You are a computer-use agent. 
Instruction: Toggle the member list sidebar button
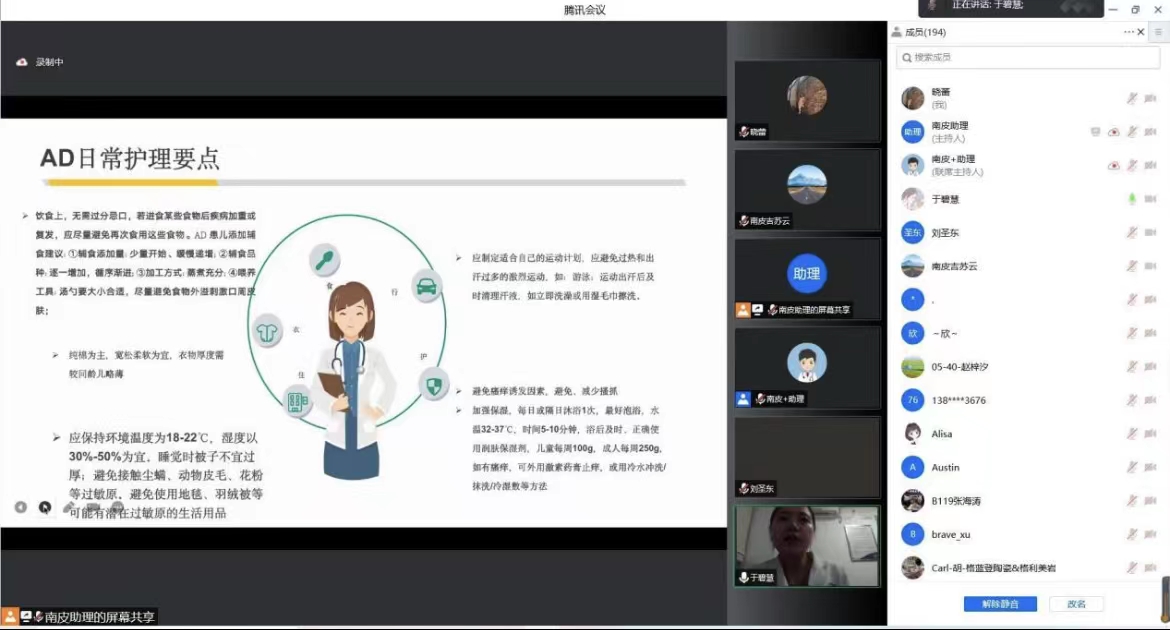coord(1159,32)
